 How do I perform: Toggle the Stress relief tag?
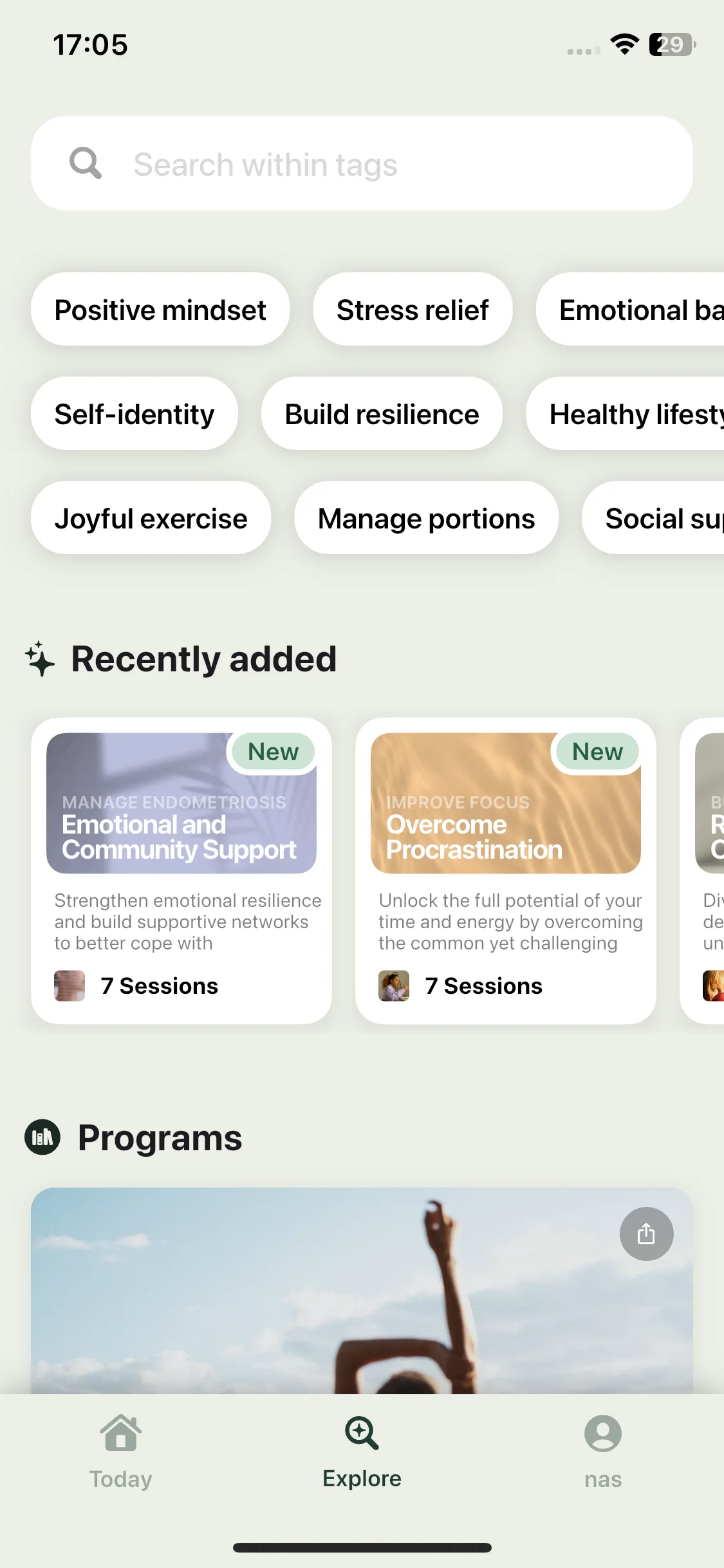pos(413,310)
